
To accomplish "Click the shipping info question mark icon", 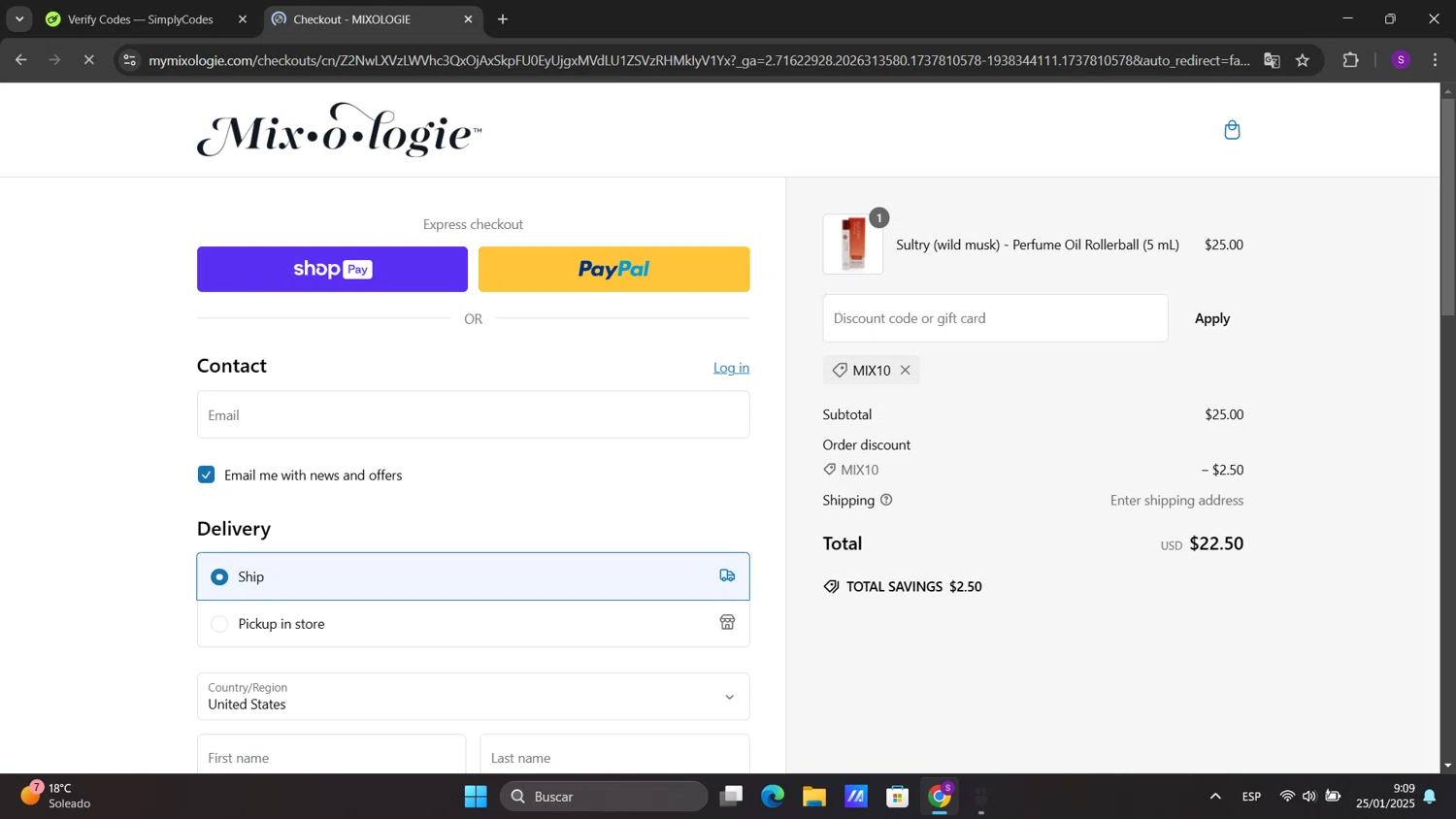I will 886,500.
